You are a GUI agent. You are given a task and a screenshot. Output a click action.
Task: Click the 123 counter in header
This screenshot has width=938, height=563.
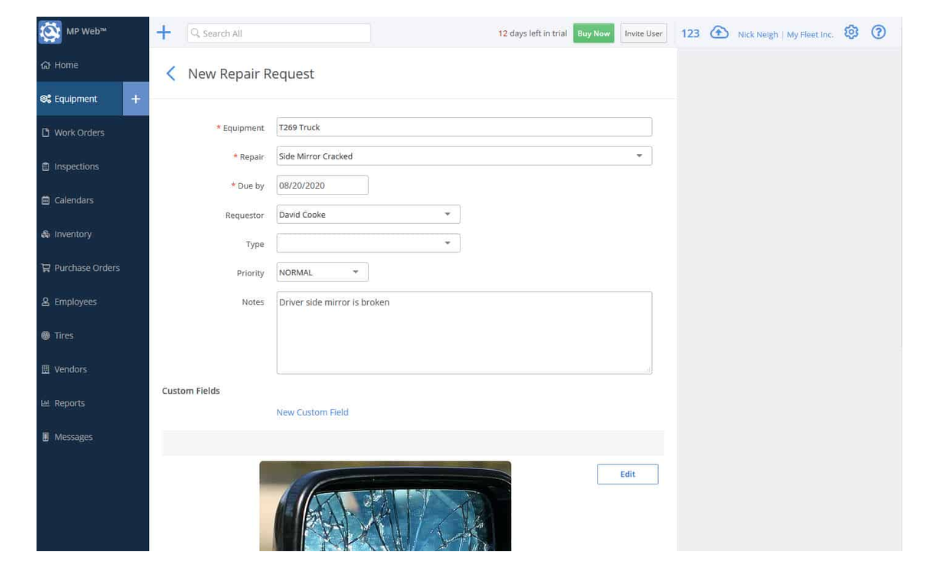pos(690,34)
